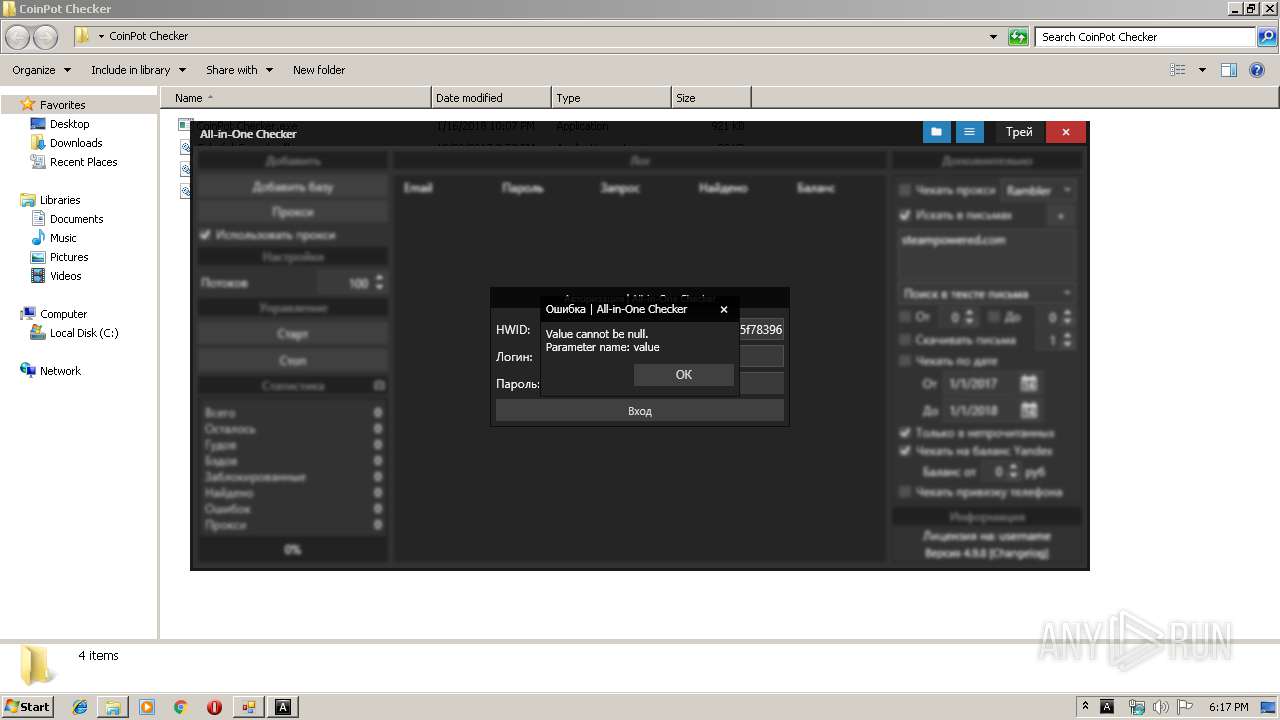Click the Старт button

tap(292, 334)
